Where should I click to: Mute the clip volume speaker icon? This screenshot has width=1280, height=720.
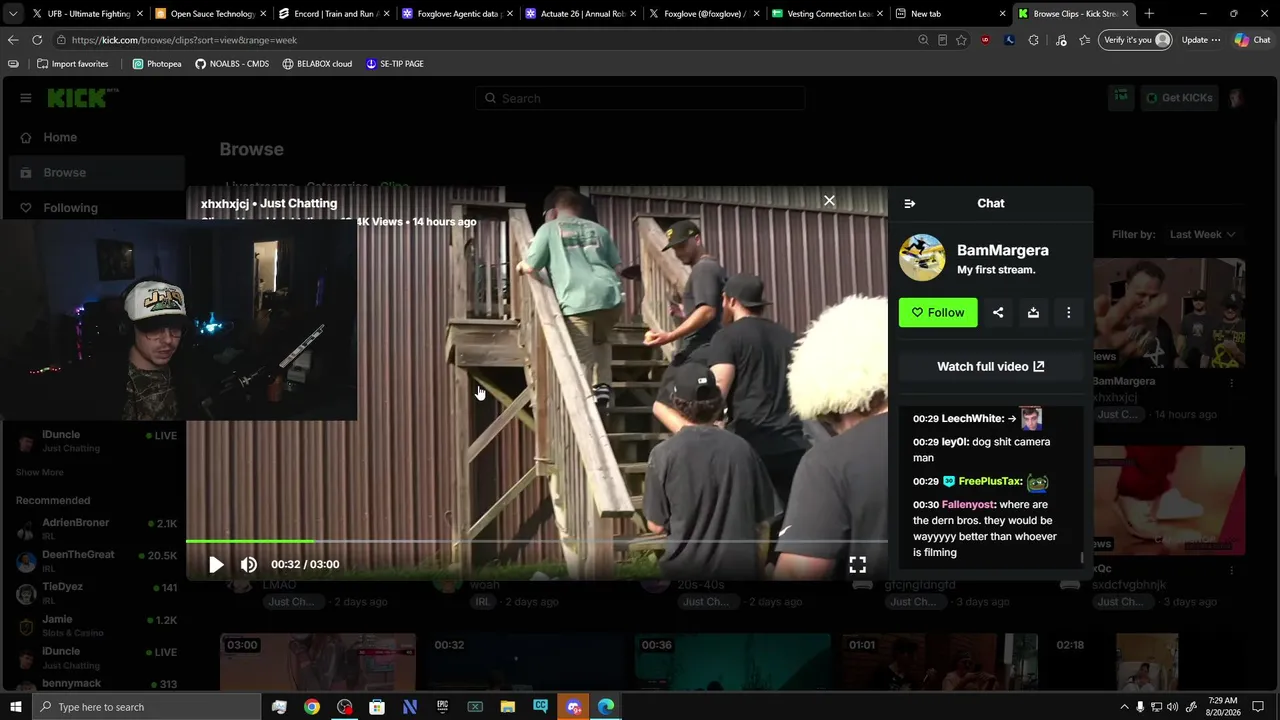[x=249, y=565]
